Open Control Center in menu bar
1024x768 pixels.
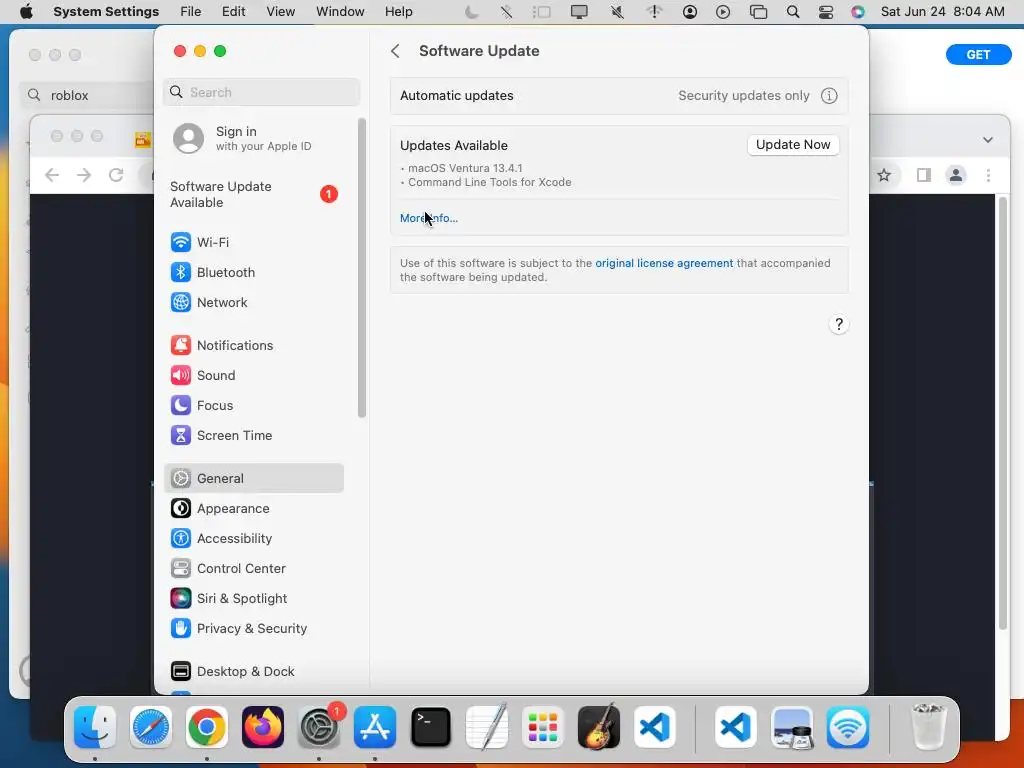point(825,12)
